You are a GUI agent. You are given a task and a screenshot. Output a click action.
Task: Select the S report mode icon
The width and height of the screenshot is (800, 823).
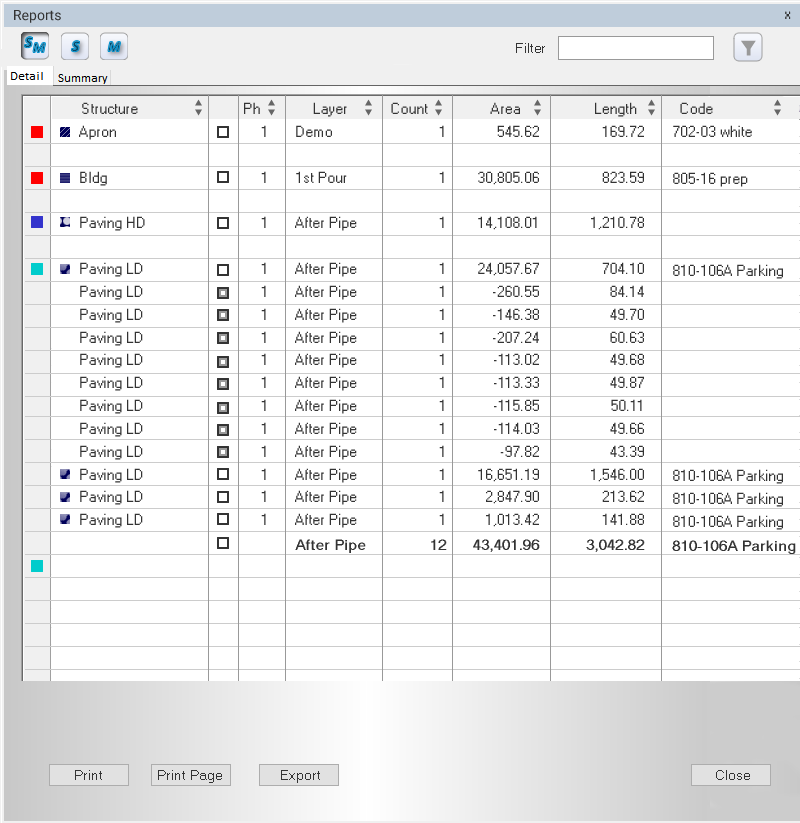click(x=75, y=46)
